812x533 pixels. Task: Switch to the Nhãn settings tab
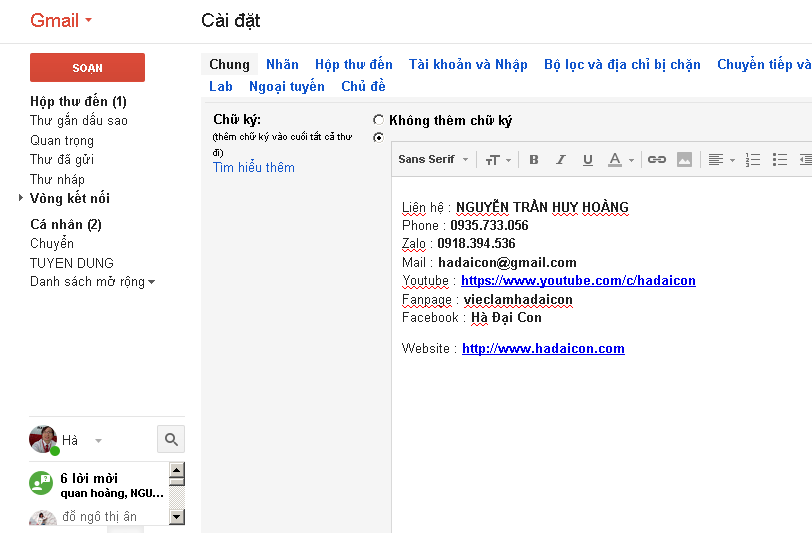coord(282,64)
